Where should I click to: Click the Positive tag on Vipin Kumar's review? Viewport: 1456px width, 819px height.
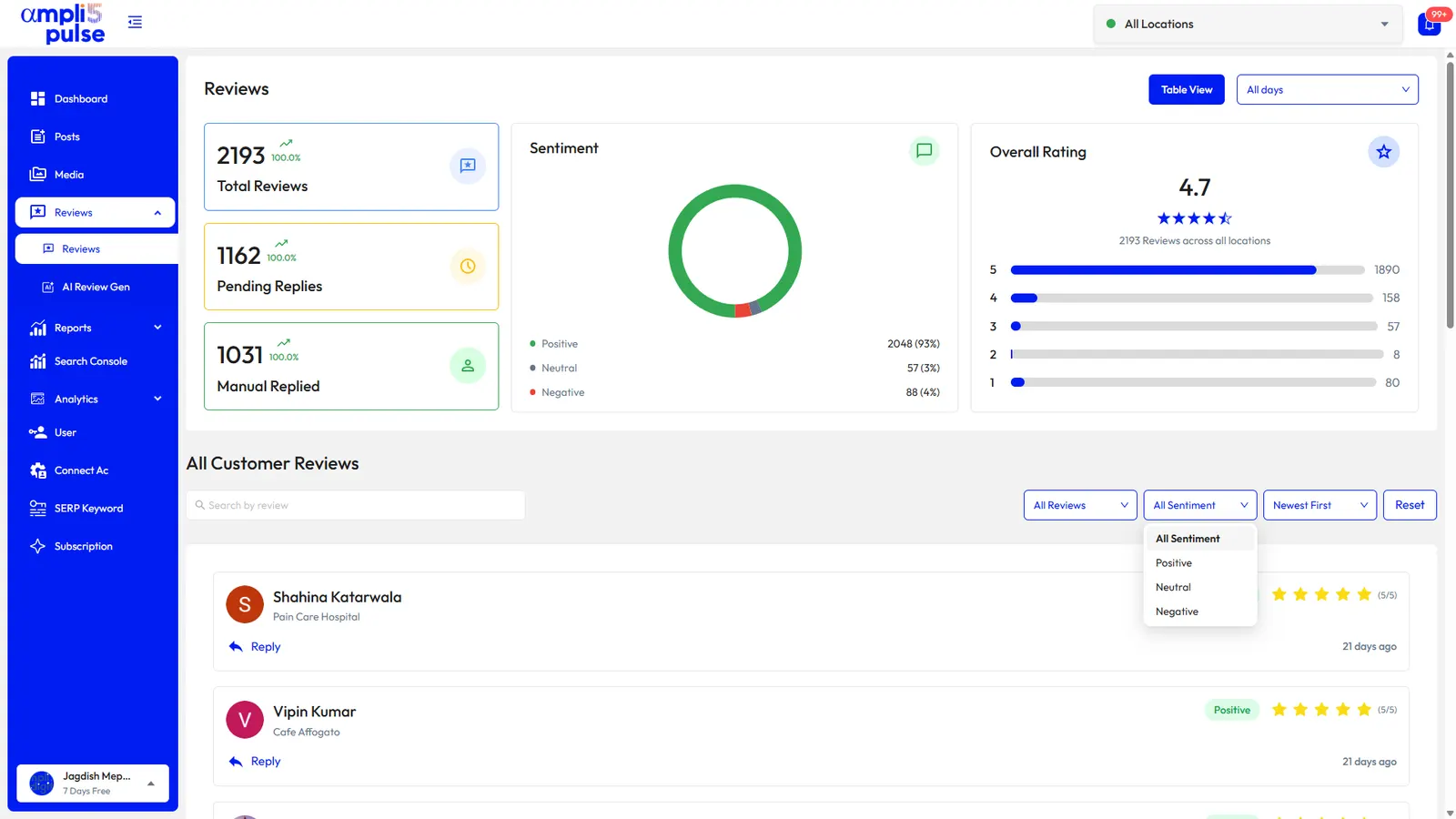point(1232,710)
